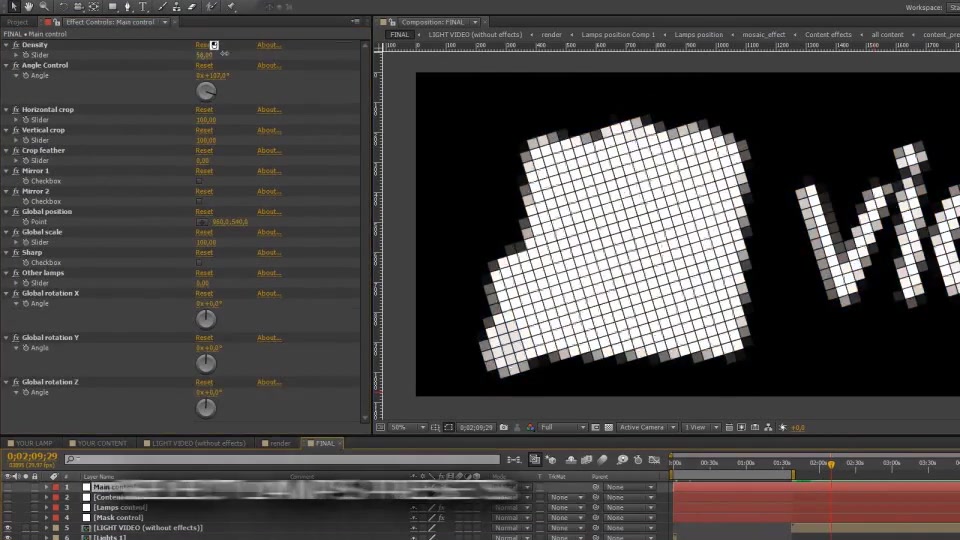Select the Hand tool
The height and width of the screenshot is (540, 960).
29,6
